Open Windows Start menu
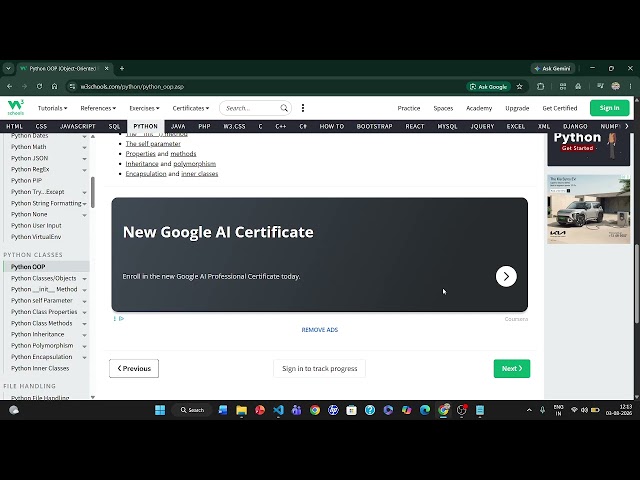Screen dimensions: 640x480 pyautogui.click(x=160, y=410)
